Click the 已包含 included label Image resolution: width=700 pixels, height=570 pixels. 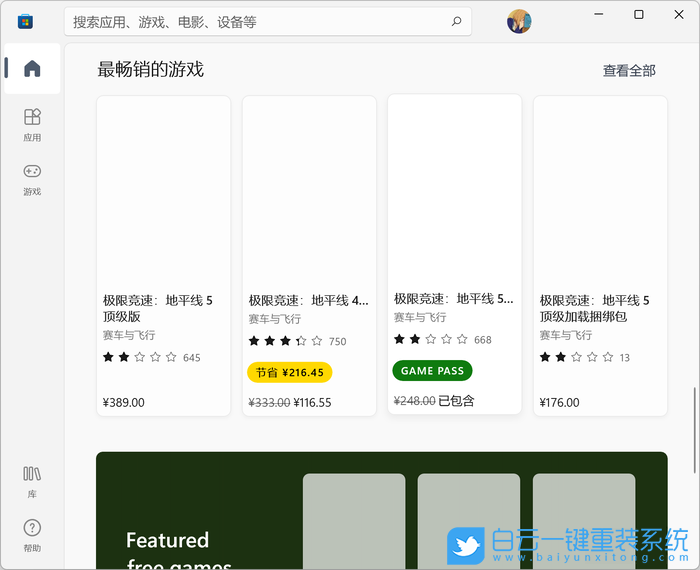tap(456, 401)
